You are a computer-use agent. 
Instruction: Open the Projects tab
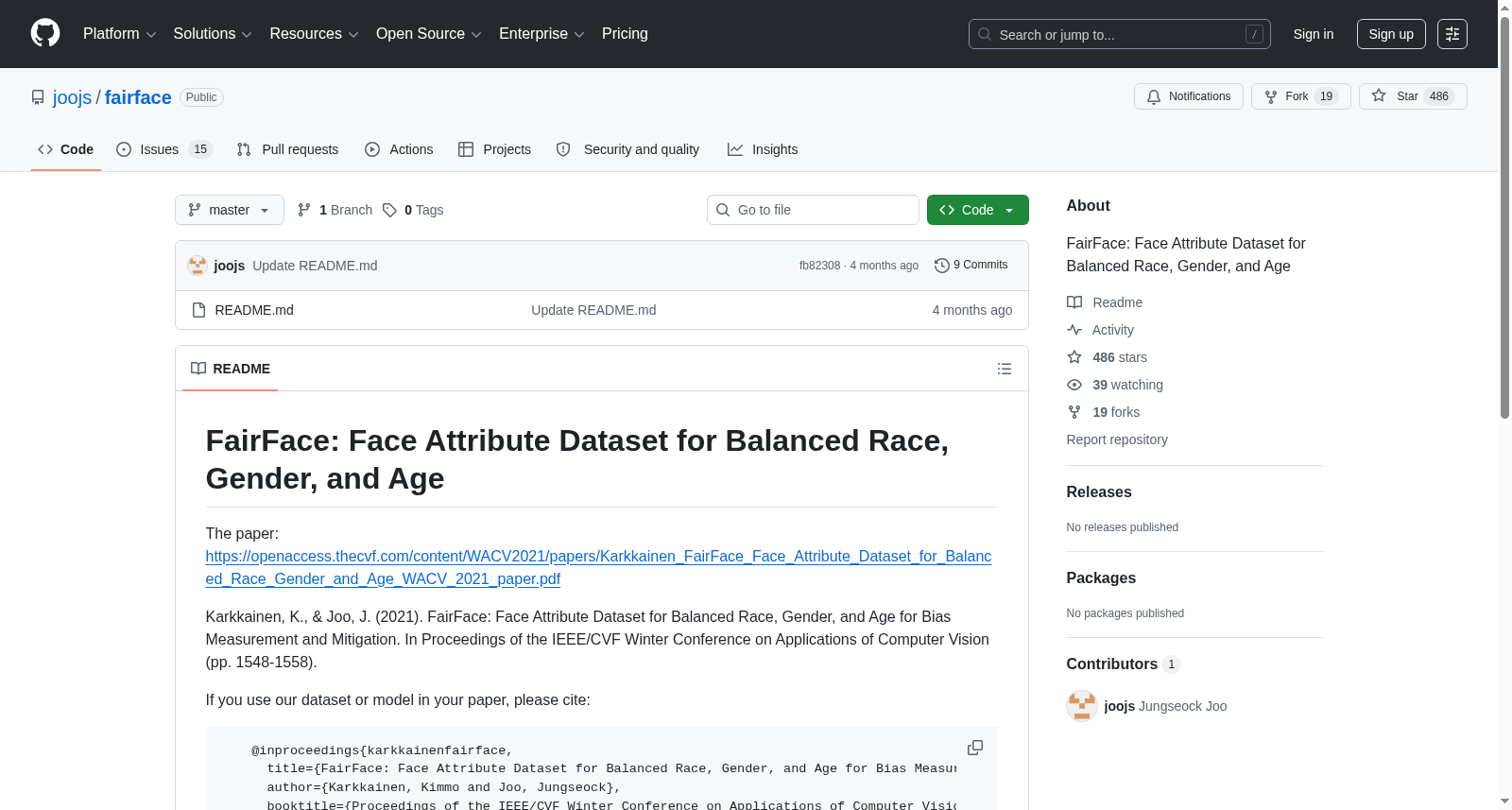(x=494, y=149)
